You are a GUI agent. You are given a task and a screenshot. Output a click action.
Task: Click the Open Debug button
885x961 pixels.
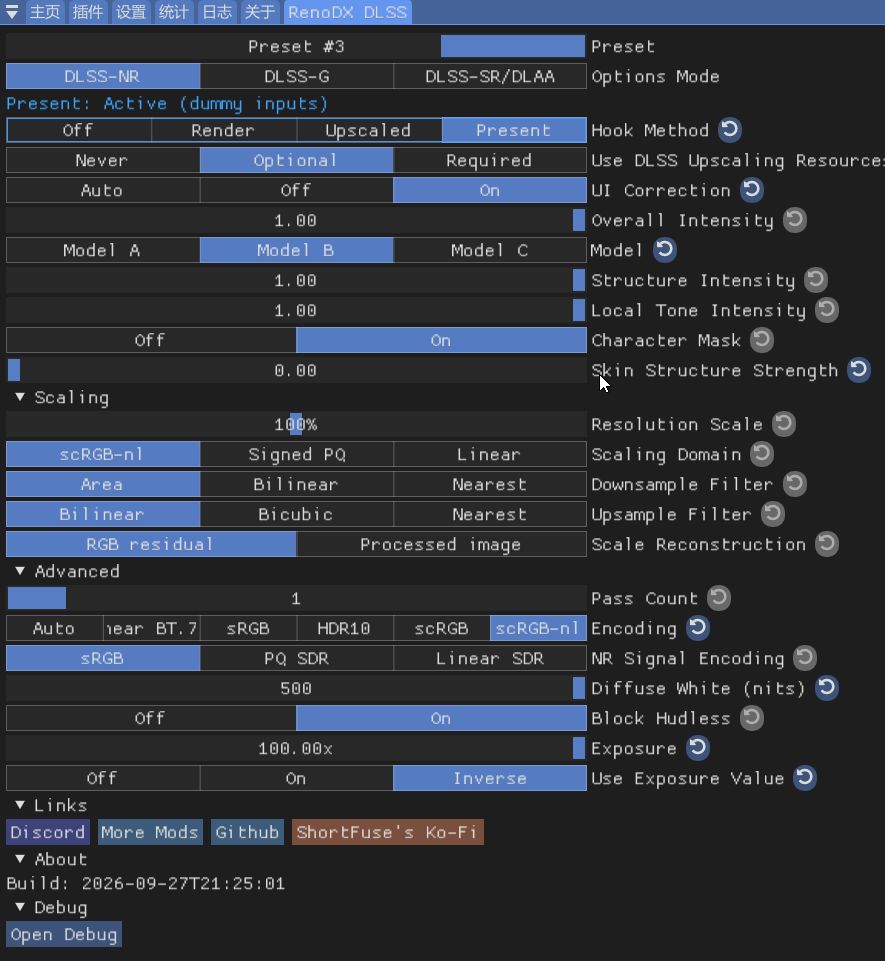(64, 935)
